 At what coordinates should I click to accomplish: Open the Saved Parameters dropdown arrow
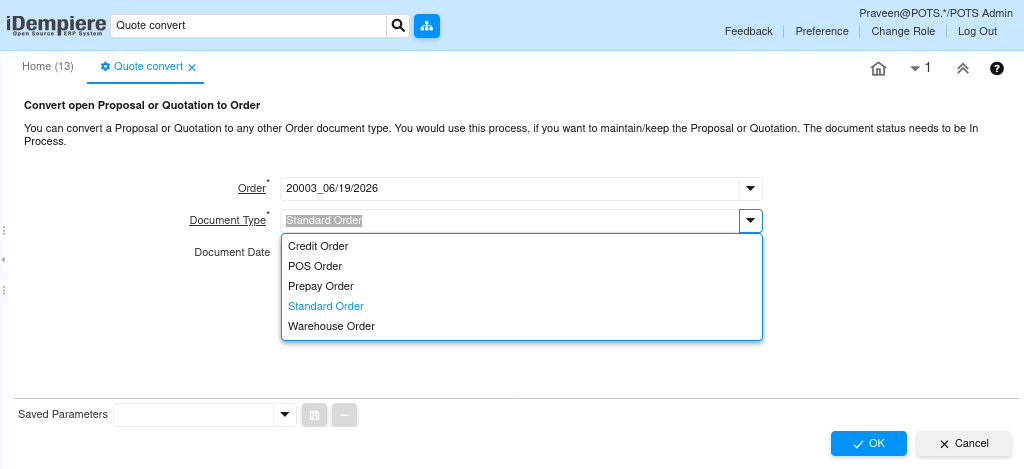coord(285,415)
